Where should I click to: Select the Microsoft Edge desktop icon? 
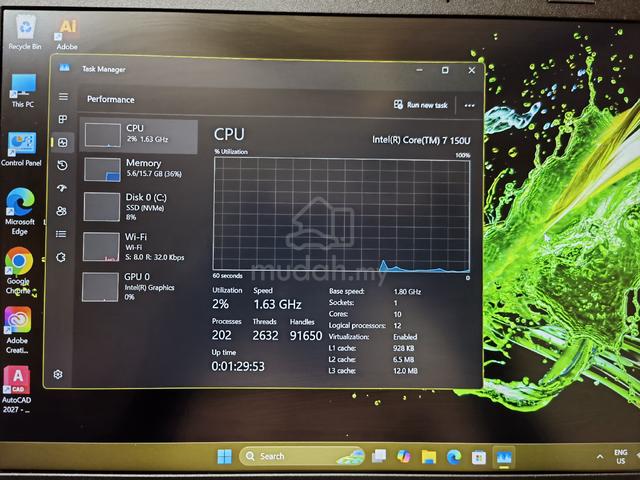coord(20,211)
